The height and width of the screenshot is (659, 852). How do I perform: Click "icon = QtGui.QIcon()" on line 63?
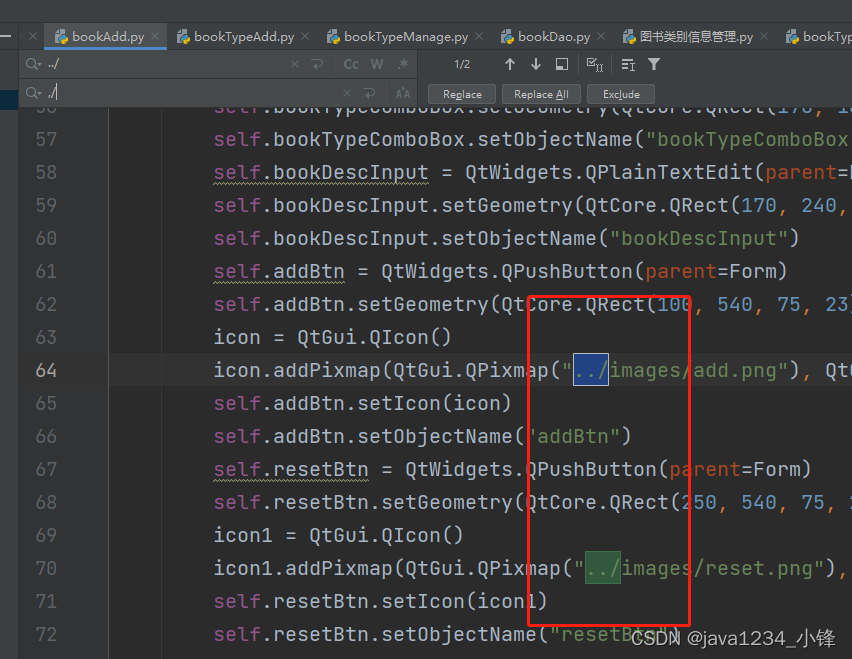332,337
